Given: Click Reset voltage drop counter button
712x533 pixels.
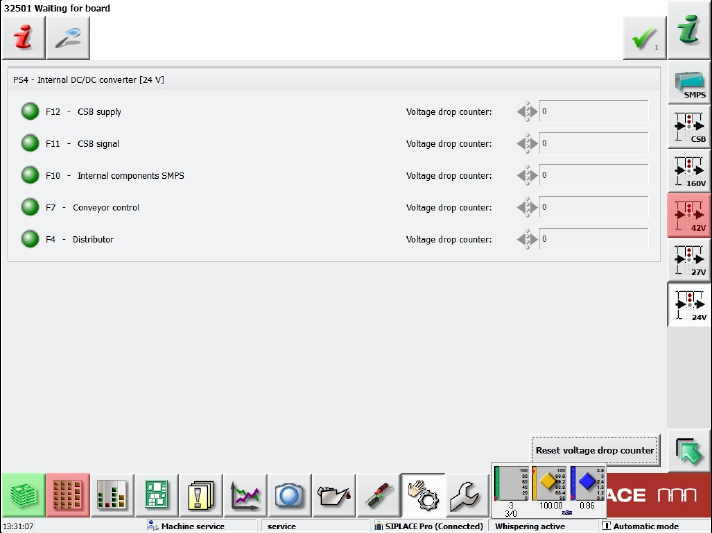Looking at the screenshot, I should pyautogui.click(x=595, y=450).
